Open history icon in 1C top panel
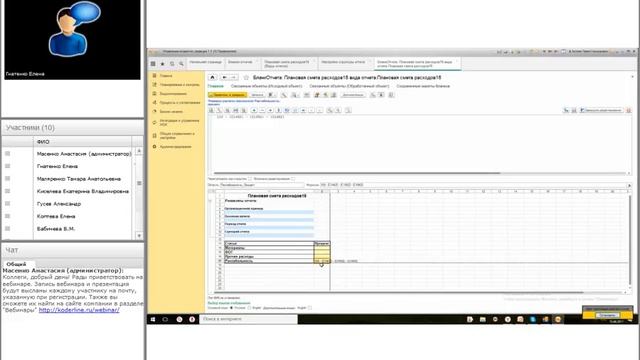 point(172,64)
